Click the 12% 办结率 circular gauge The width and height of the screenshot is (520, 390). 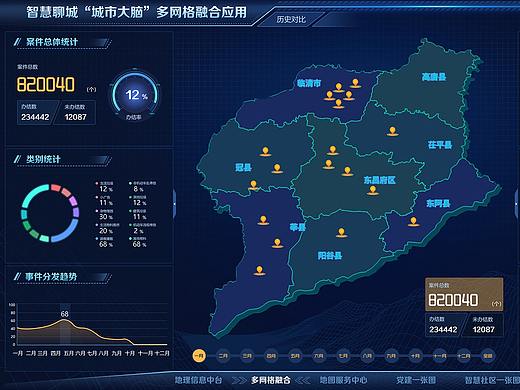[x=135, y=95]
